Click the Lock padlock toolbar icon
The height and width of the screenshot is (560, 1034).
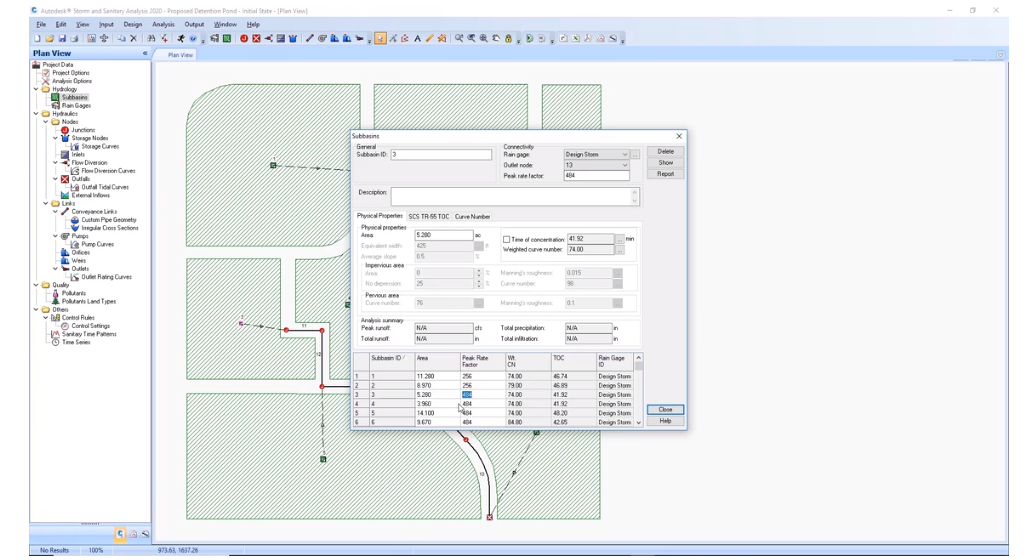508,39
